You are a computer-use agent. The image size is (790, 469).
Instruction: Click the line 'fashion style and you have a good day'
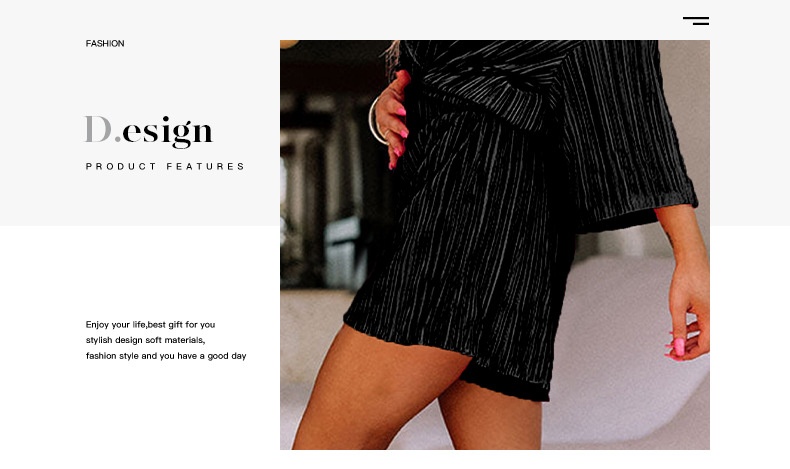[x=166, y=356]
